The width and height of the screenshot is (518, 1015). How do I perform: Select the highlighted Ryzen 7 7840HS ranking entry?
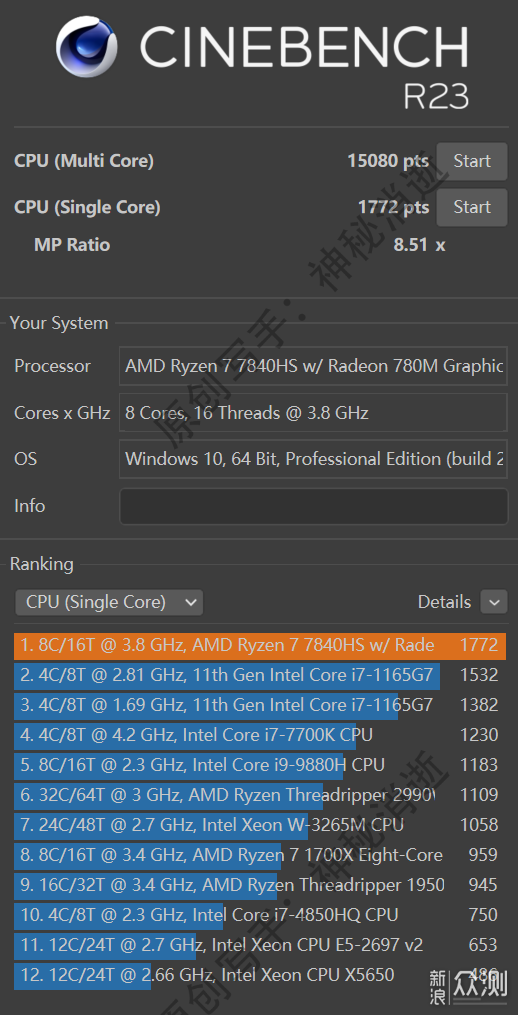tap(260, 645)
